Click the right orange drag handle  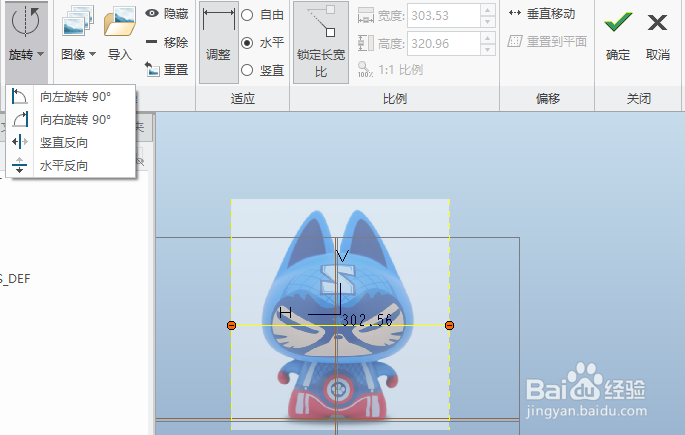pos(449,325)
